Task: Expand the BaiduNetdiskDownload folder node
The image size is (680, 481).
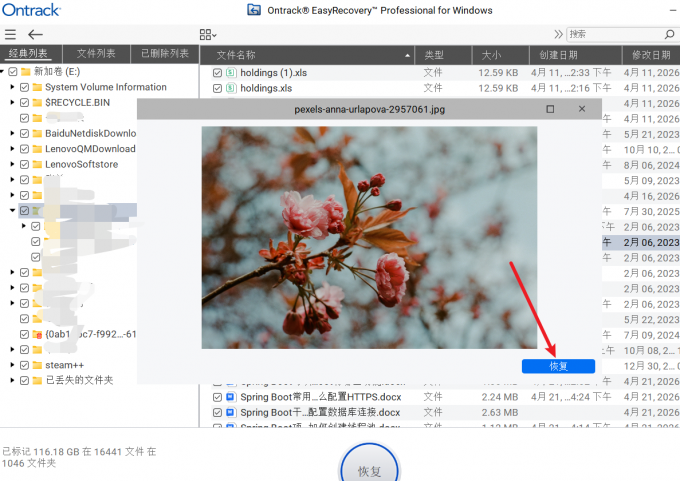Action: (12, 133)
